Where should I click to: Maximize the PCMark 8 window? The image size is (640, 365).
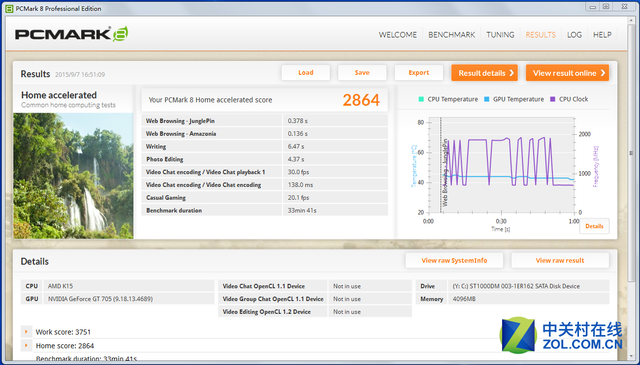point(606,7)
